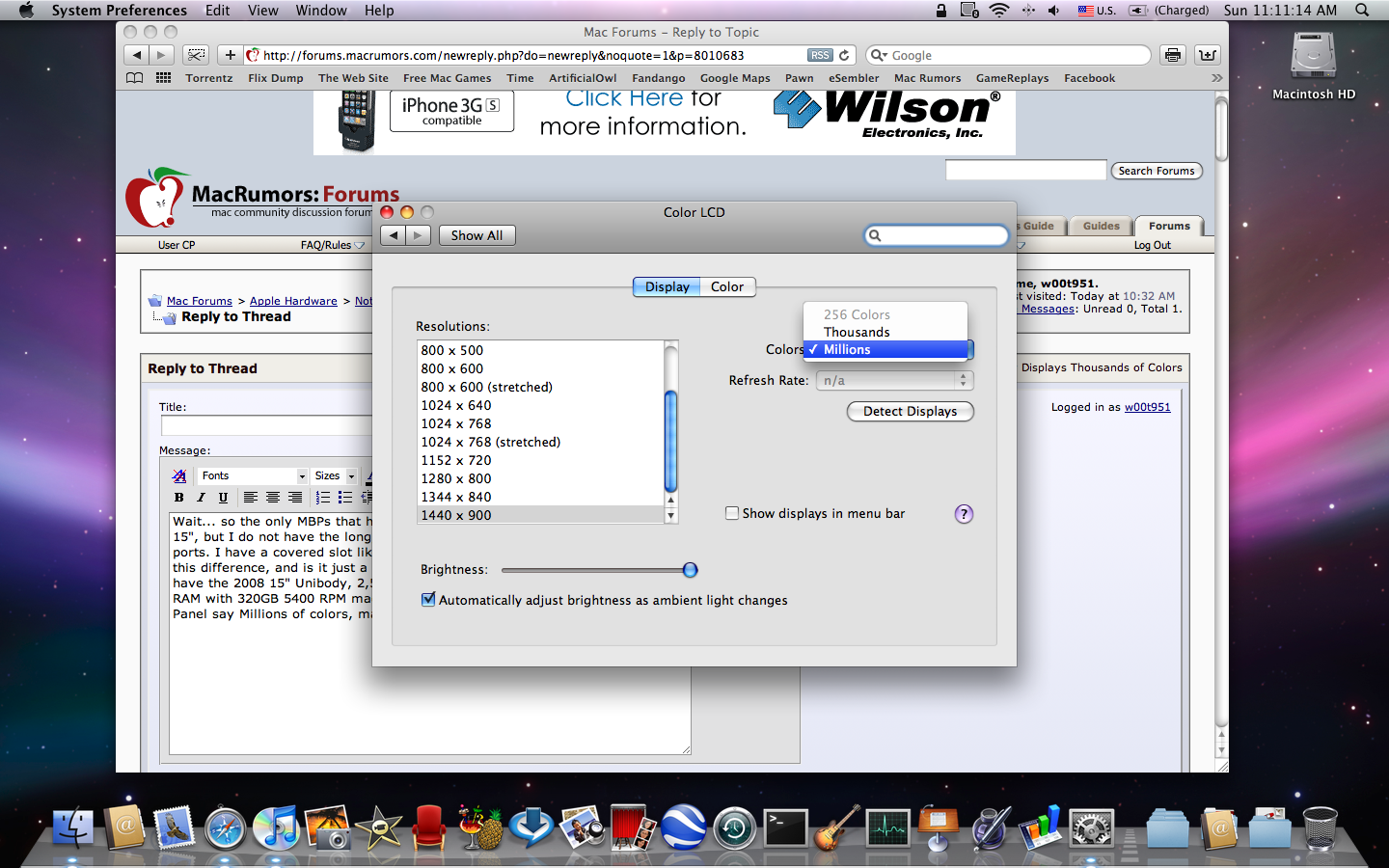Toggle automatic brightness adjustment checkbox
The image size is (1389, 868).
click(x=428, y=599)
